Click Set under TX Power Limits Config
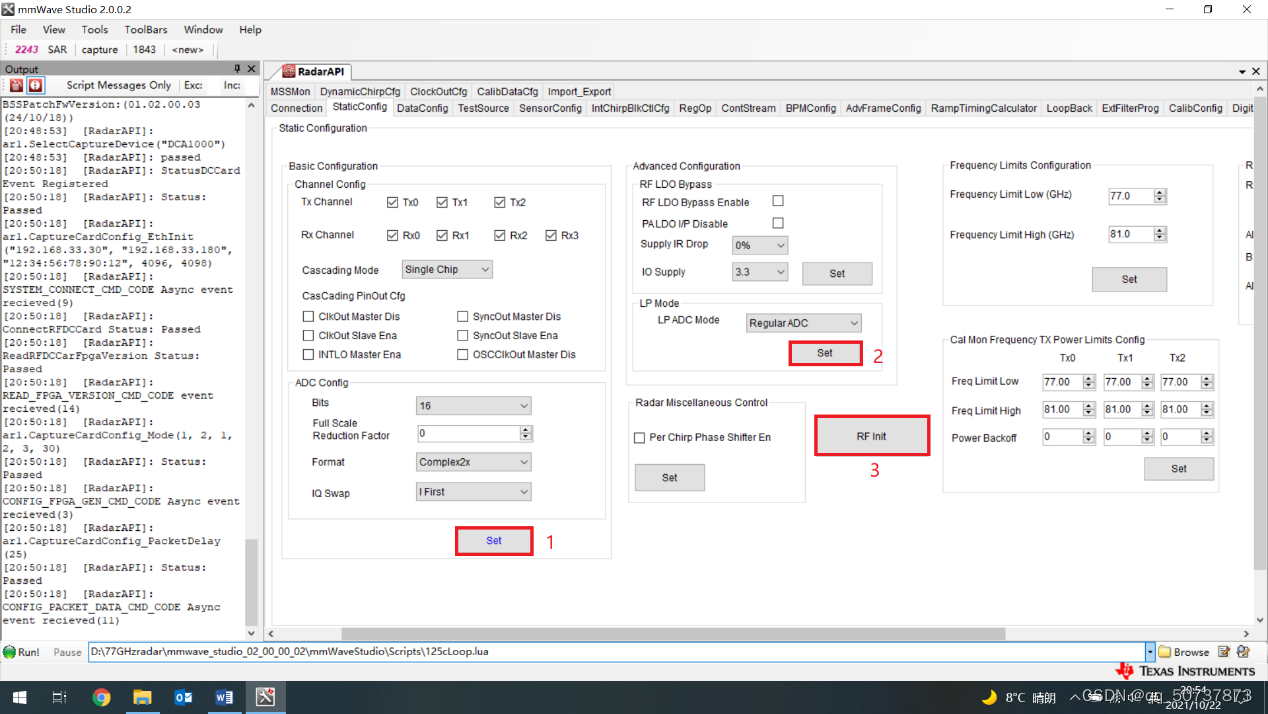The image size is (1268, 714). coord(1179,468)
